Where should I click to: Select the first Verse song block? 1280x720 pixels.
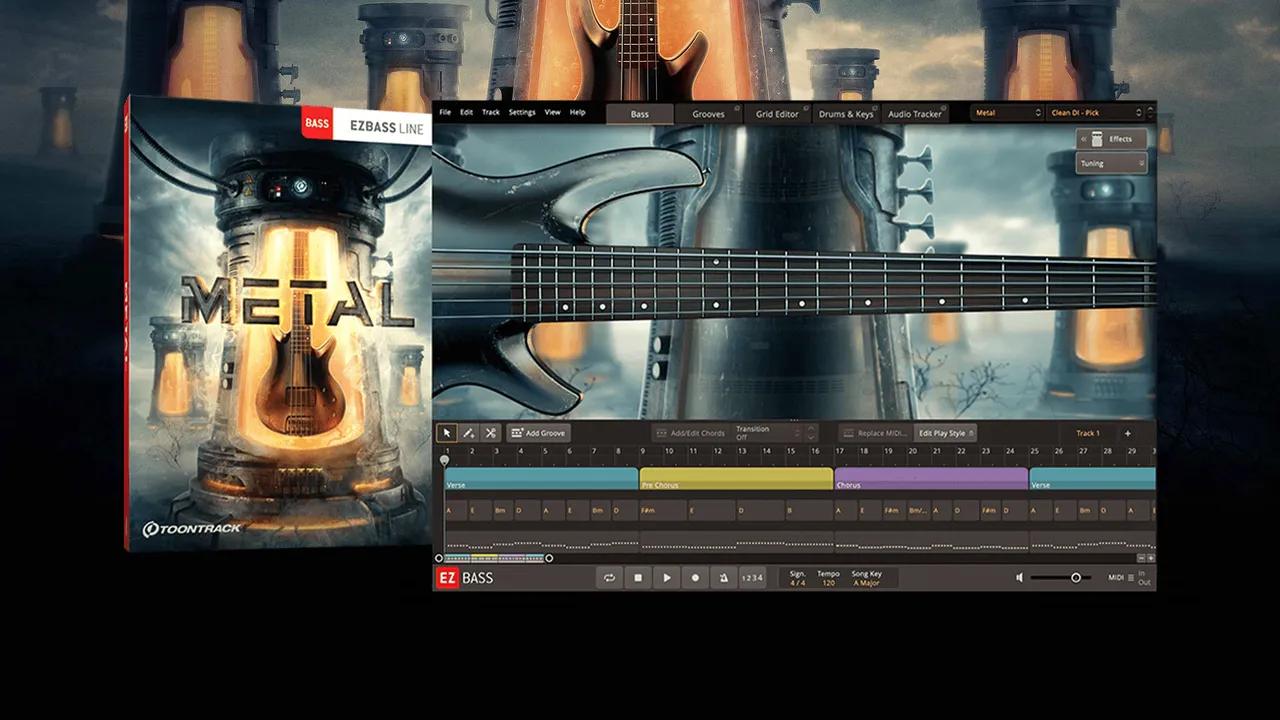[541, 479]
